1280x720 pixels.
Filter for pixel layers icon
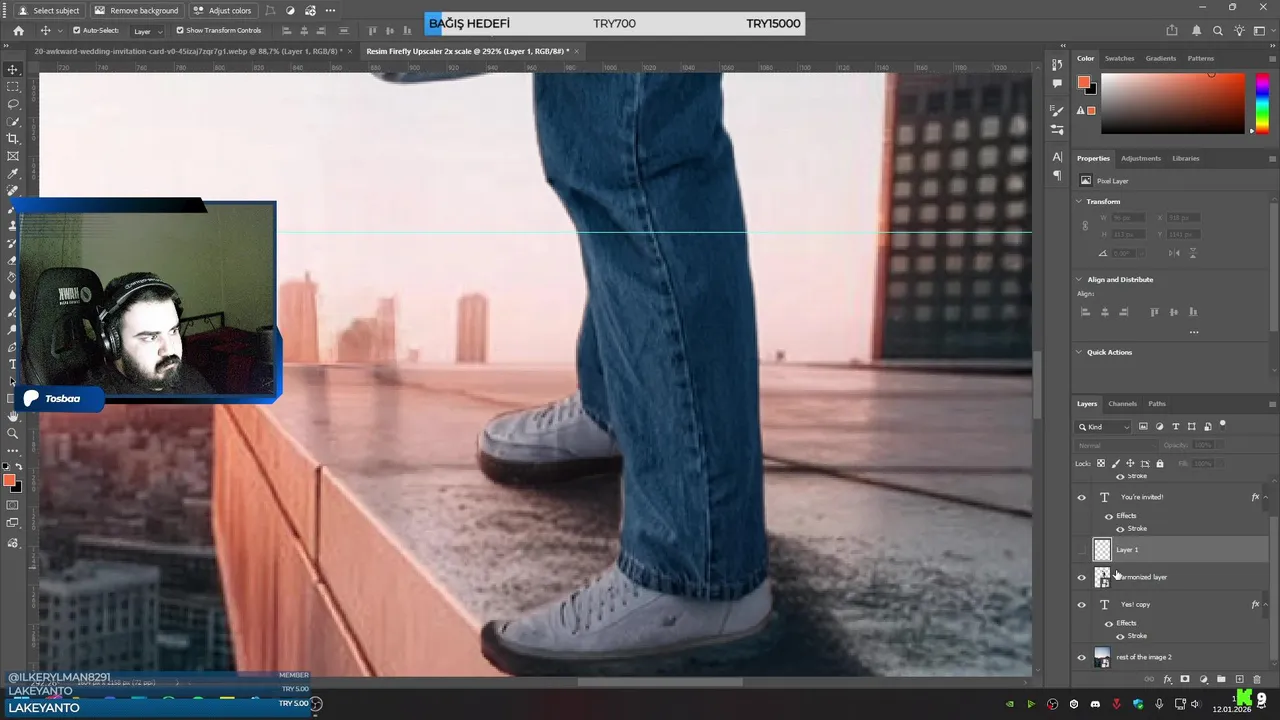point(1143,427)
